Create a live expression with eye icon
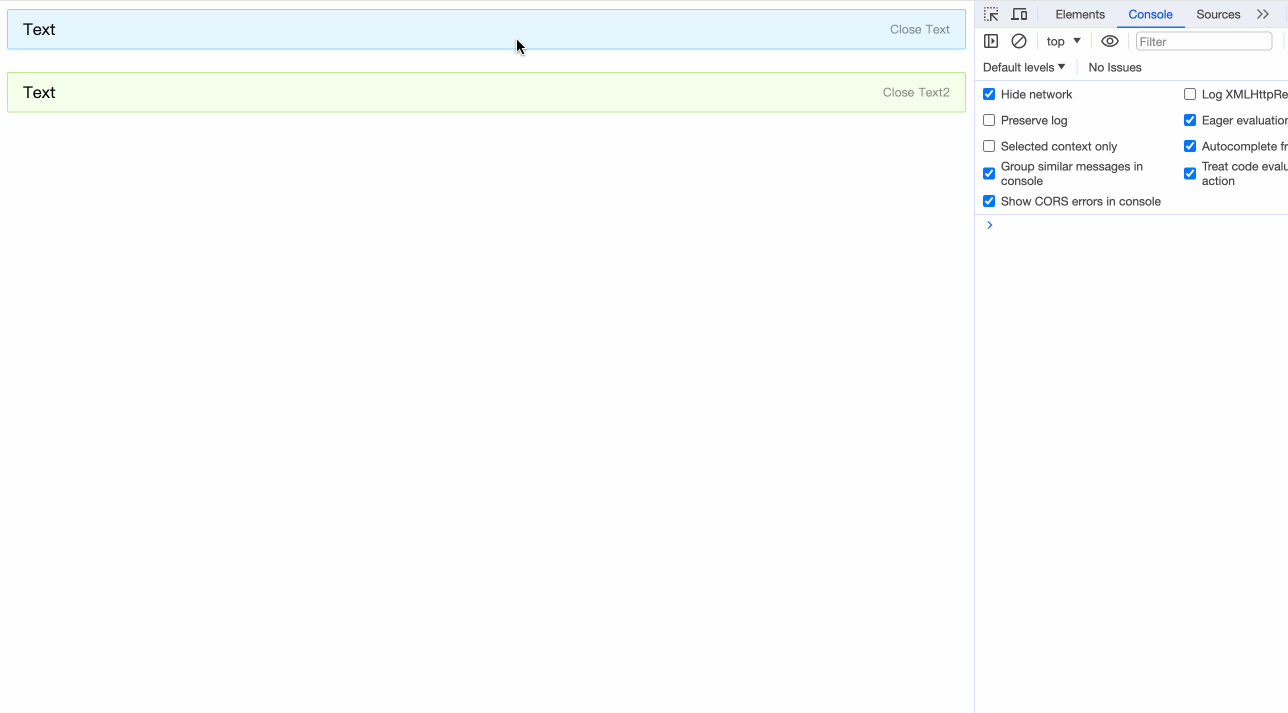Screen dimensions: 1288x713 click(1109, 41)
